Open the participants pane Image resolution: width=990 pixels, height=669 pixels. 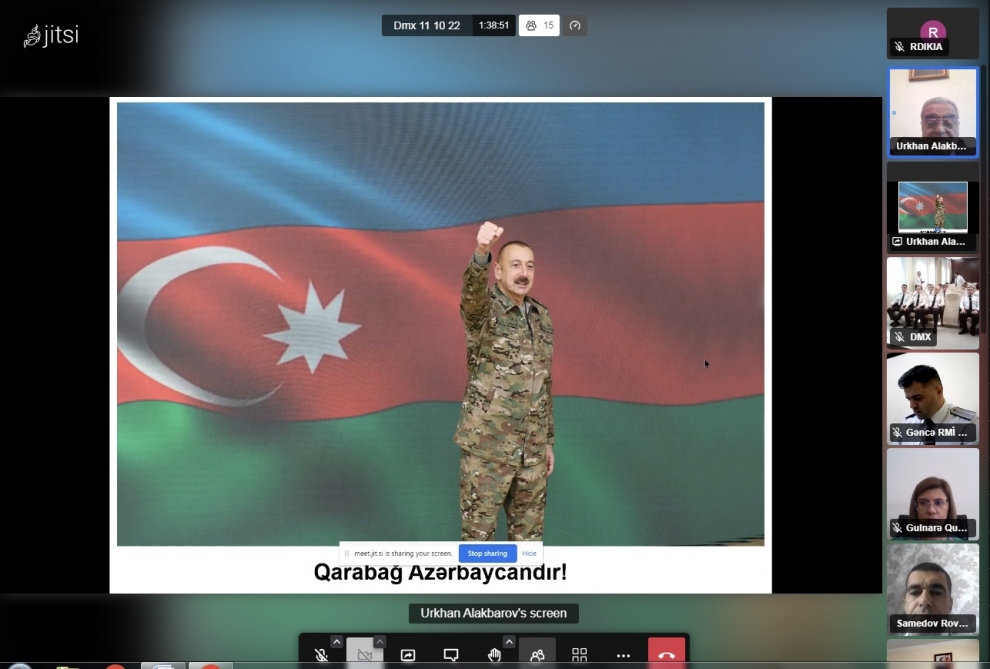(537, 654)
